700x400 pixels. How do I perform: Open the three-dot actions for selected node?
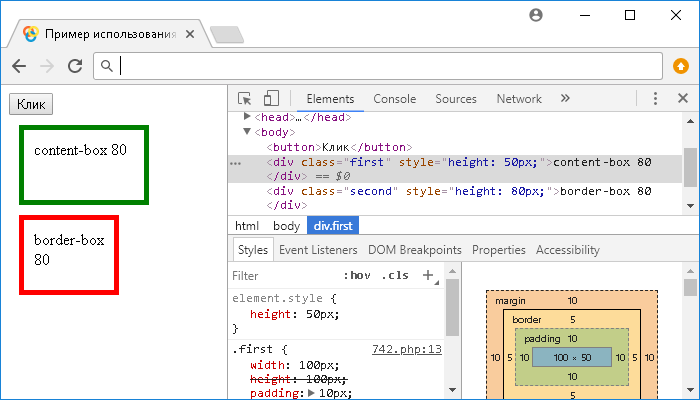pyautogui.click(x=235, y=163)
